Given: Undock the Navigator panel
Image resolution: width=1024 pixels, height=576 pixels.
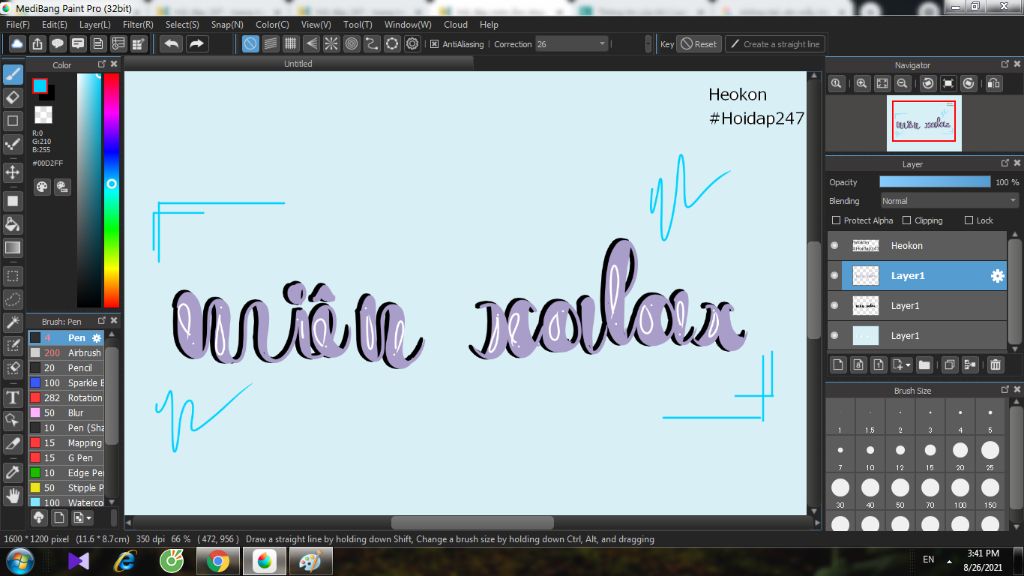Looking at the screenshot, I should pyautogui.click(x=1004, y=64).
